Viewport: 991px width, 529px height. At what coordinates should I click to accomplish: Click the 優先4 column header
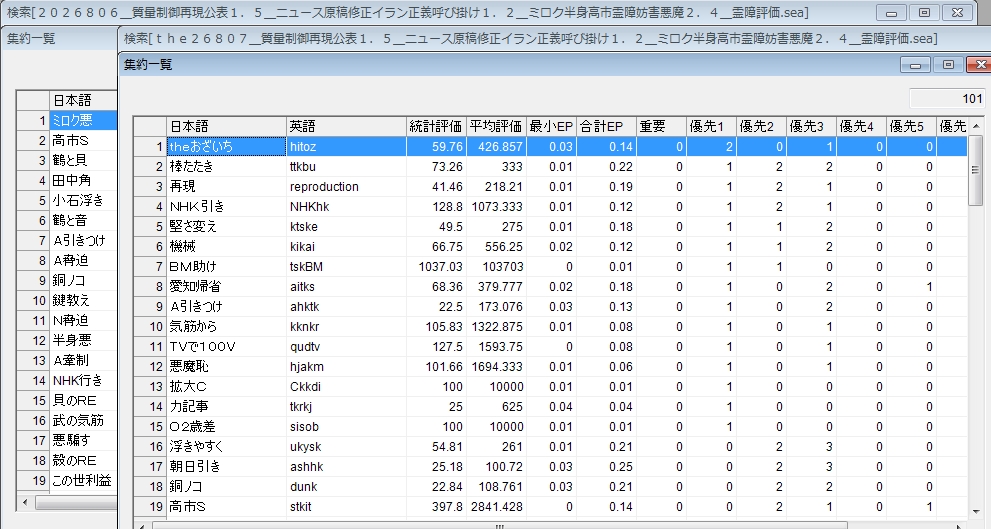(861, 126)
